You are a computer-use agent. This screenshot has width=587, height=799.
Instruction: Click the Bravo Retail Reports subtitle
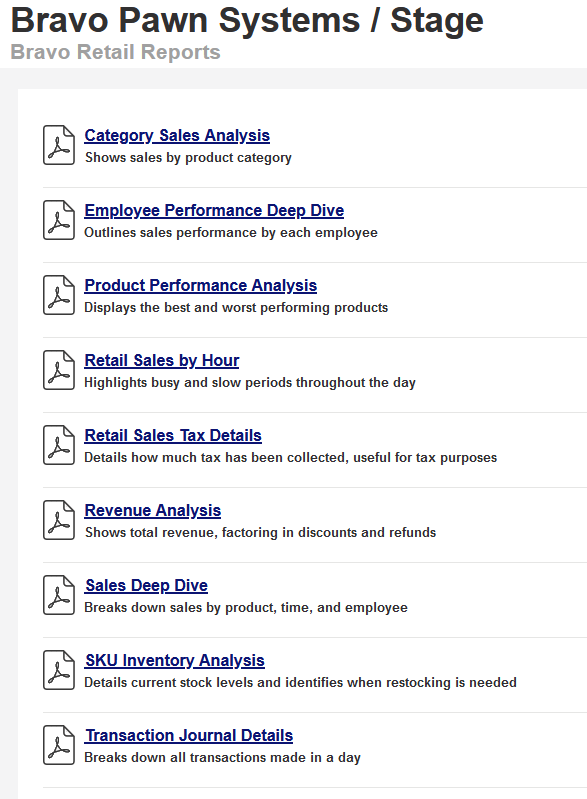pos(115,52)
